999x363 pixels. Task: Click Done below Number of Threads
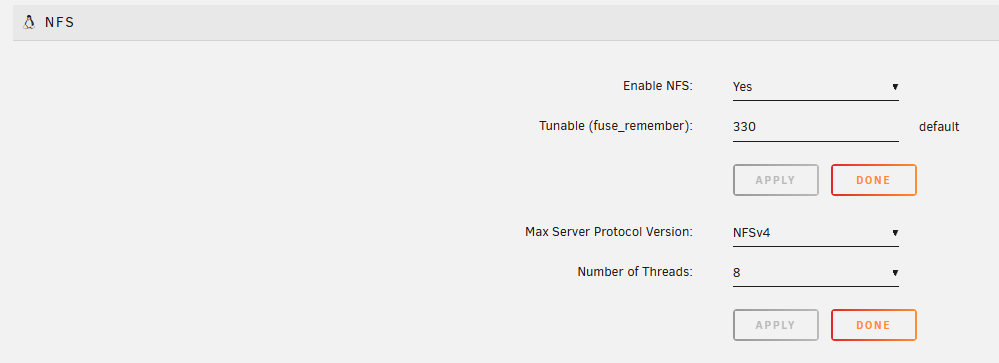point(873,325)
